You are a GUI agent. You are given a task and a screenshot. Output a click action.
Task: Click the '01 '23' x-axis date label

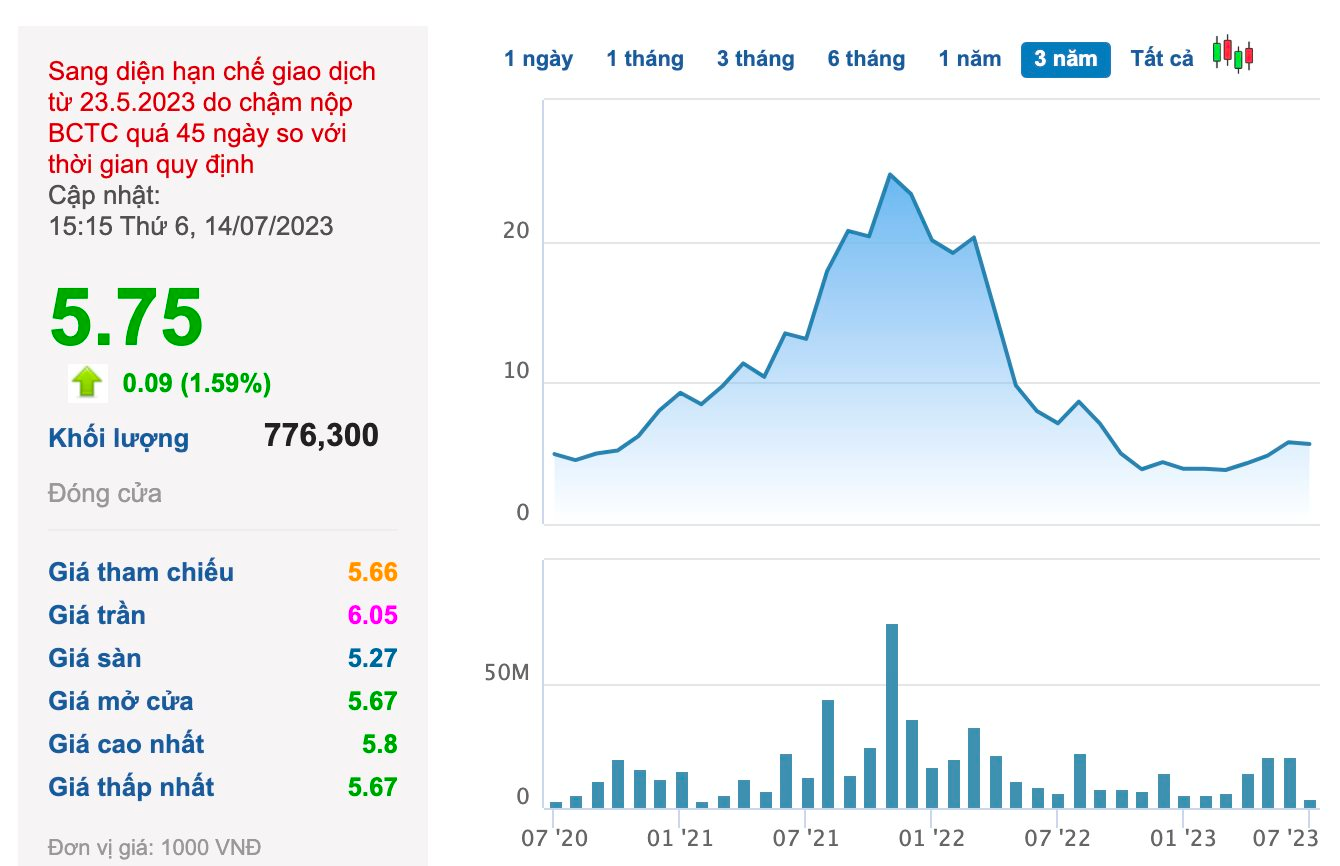(x=1185, y=836)
